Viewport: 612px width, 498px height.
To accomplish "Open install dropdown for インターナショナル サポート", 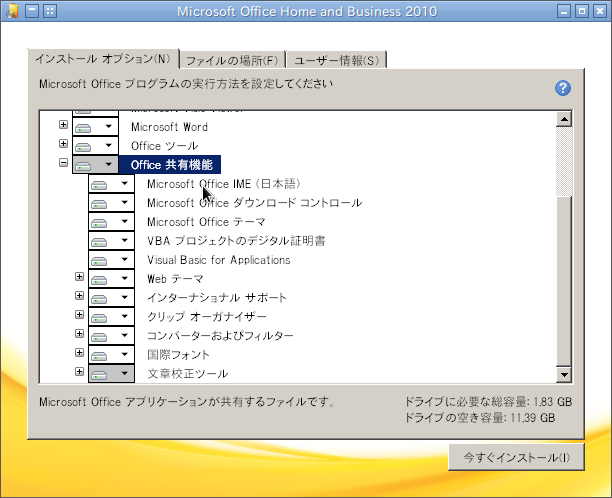I will pos(112,298).
